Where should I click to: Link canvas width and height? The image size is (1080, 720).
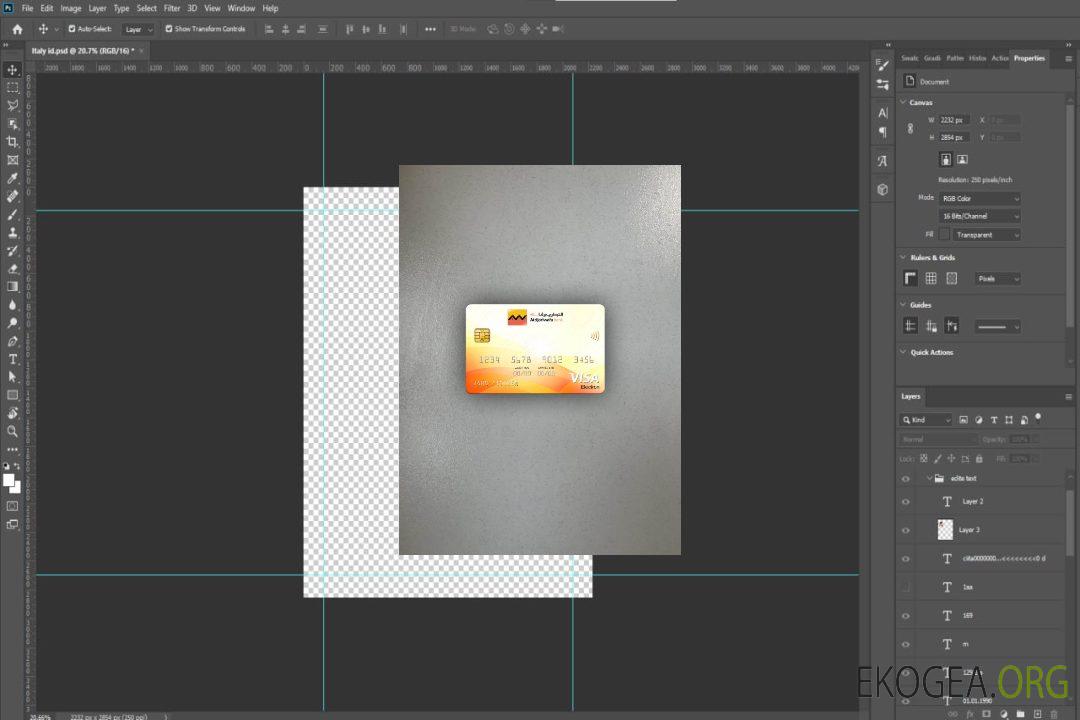click(910, 128)
